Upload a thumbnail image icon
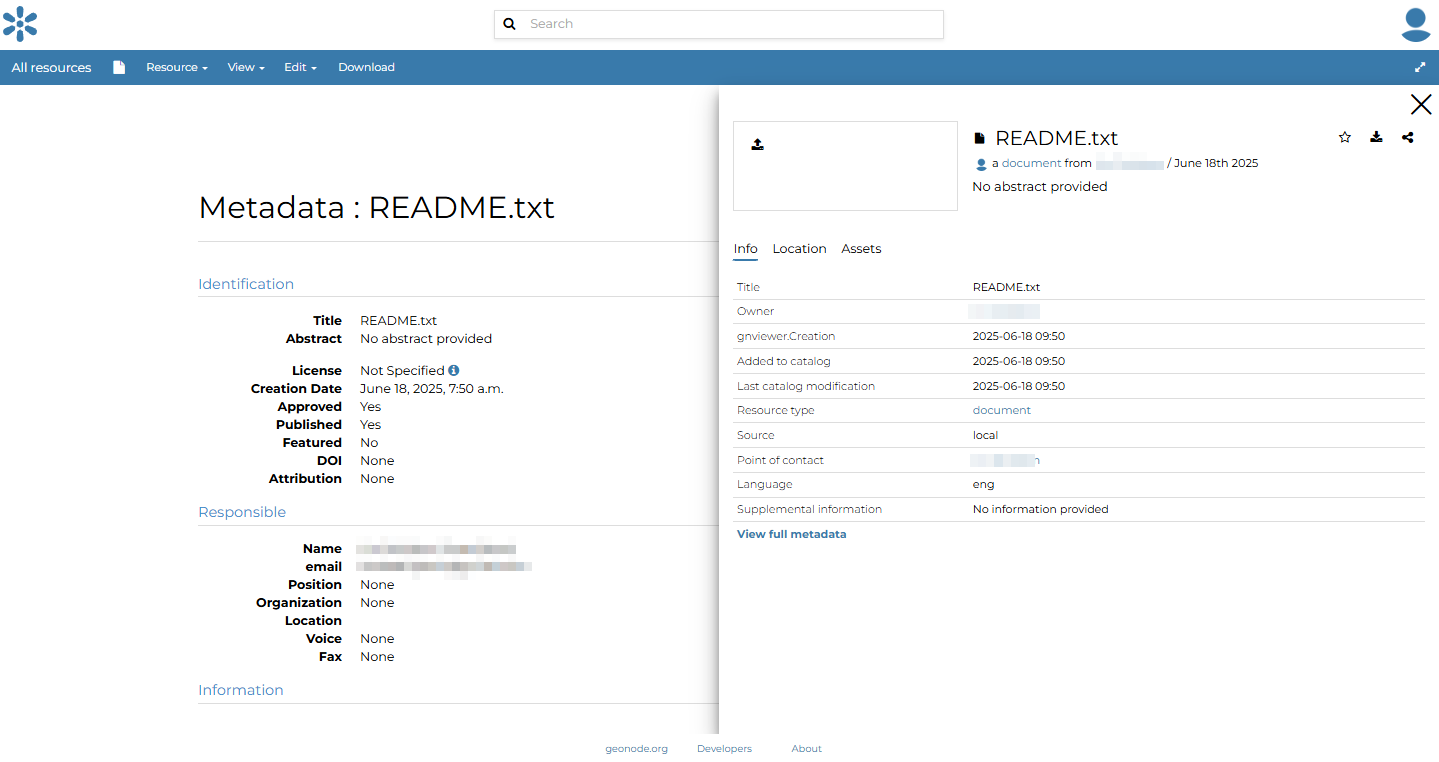 758,145
